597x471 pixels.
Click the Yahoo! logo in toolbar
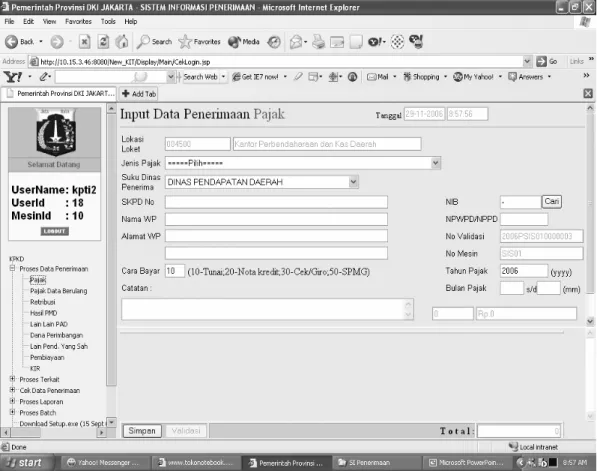pos(13,77)
